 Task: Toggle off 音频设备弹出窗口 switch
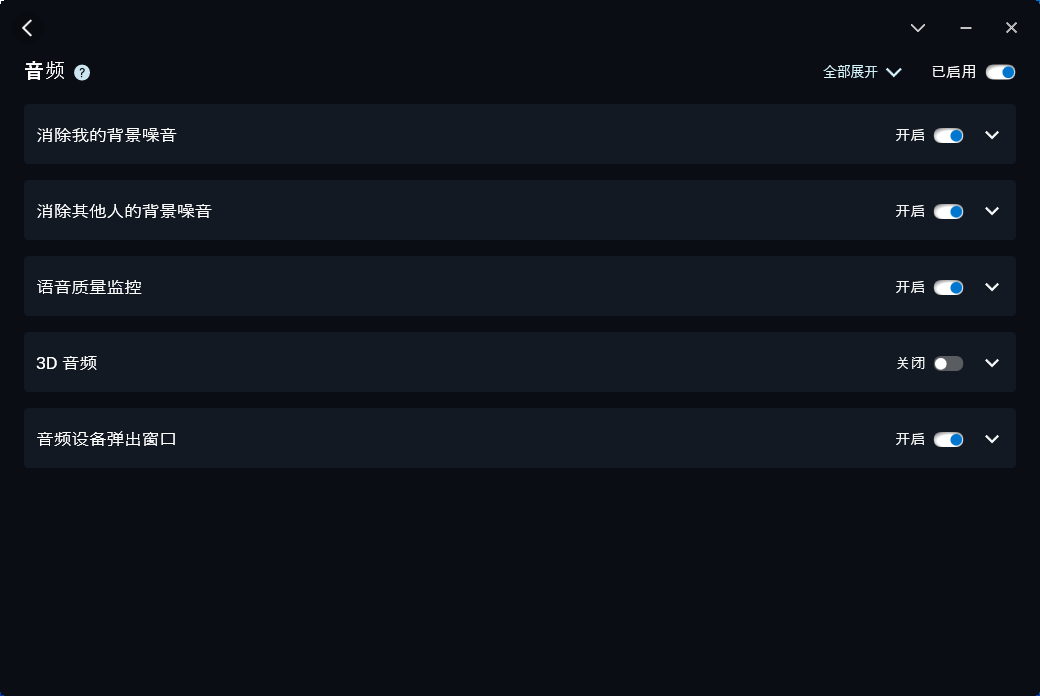coord(948,439)
